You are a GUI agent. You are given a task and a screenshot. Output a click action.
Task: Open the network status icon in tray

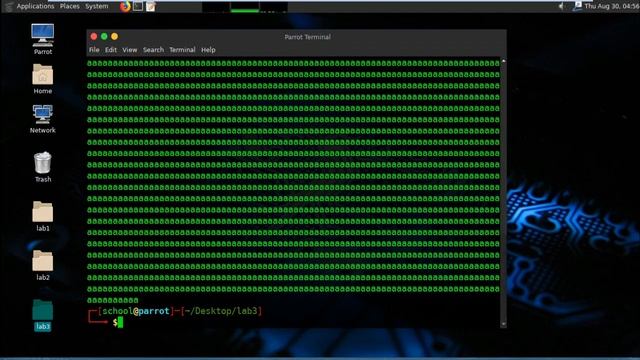click(577, 6)
